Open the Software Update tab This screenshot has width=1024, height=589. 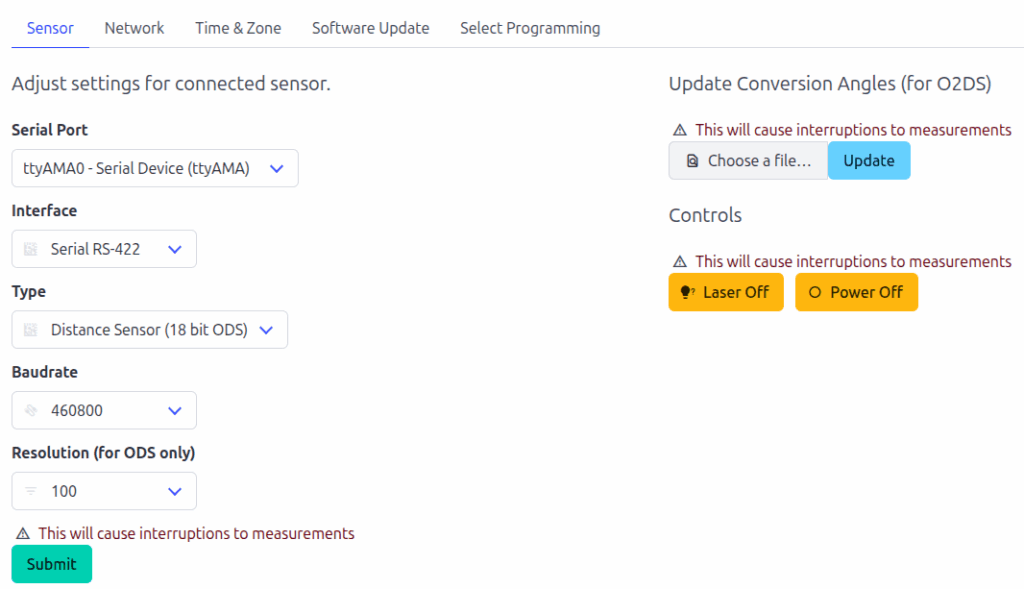click(370, 28)
